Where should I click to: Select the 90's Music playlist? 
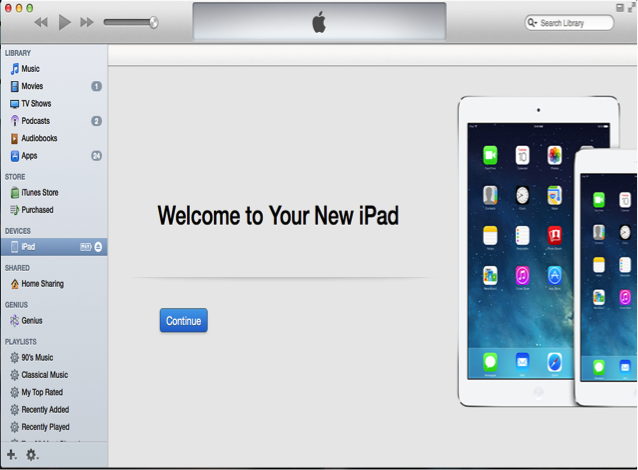(x=37, y=357)
